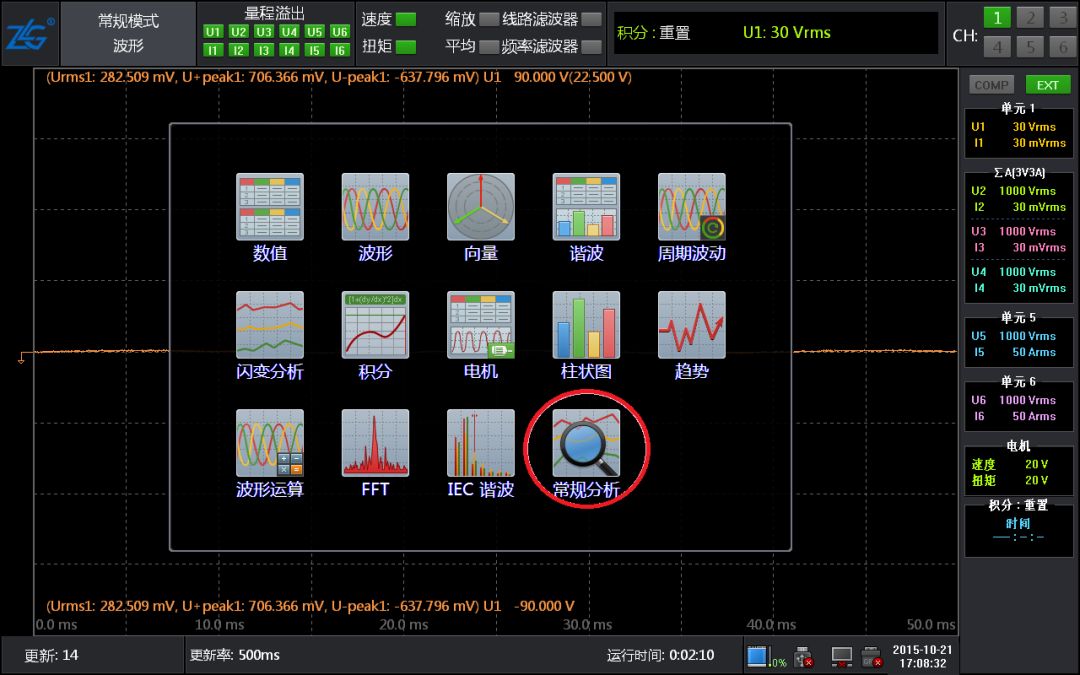Image resolution: width=1080 pixels, height=675 pixels.
Task: Click the U4 overflow indicator
Action: coord(289,32)
